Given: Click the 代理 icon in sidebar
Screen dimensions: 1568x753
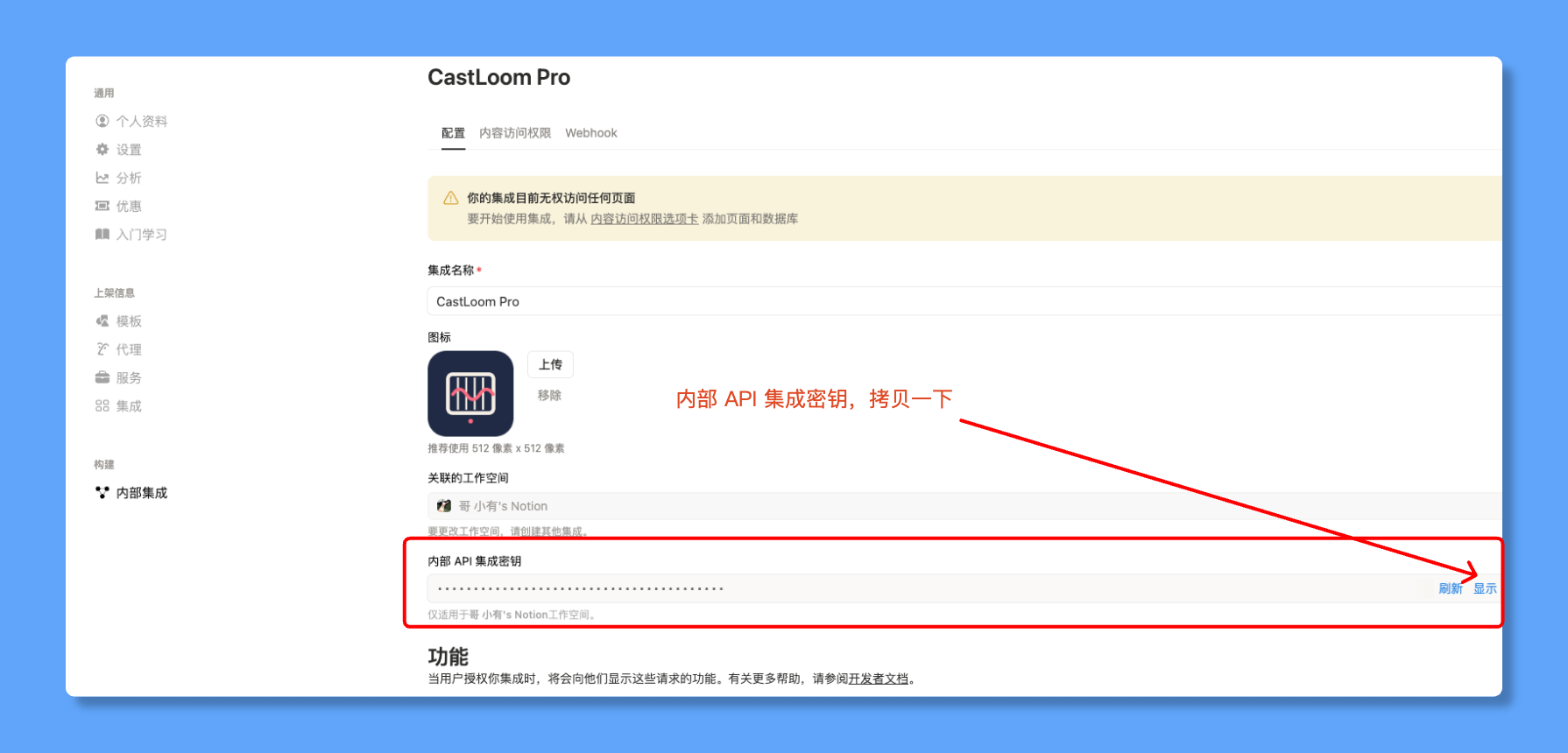Looking at the screenshot, I should [x=102, y=349].
